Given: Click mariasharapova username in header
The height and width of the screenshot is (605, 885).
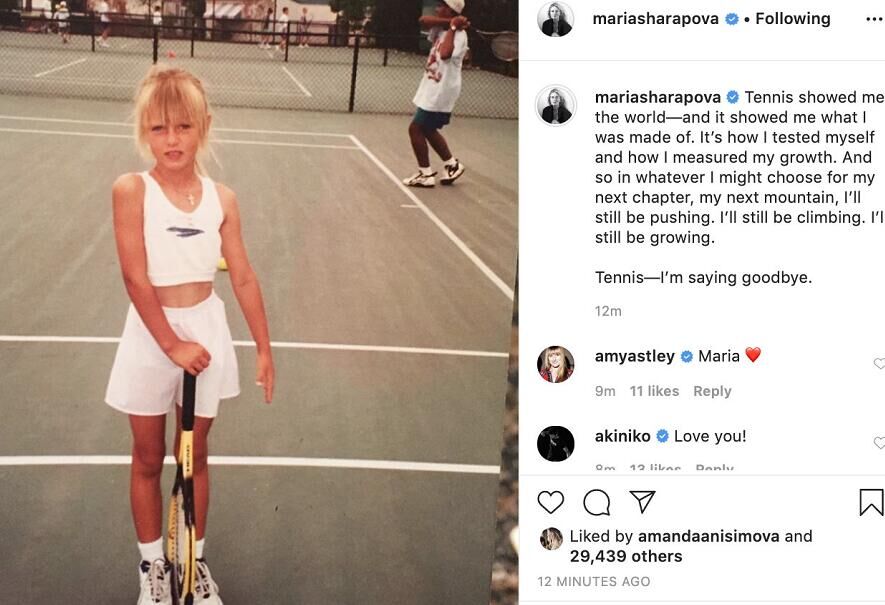Looking at the screenshot, I should (655, 19).
